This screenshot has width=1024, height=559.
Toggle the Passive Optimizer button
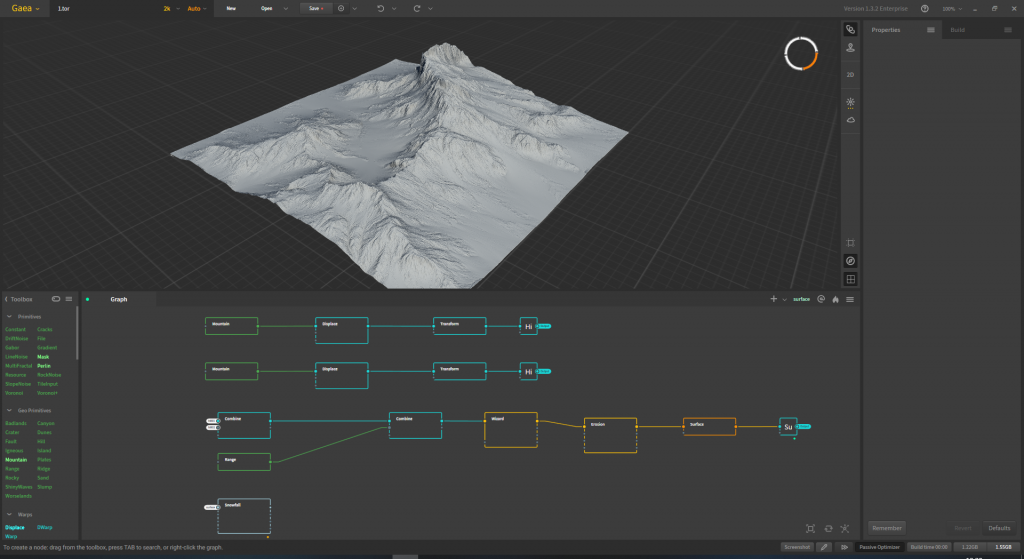click(880, 547)
